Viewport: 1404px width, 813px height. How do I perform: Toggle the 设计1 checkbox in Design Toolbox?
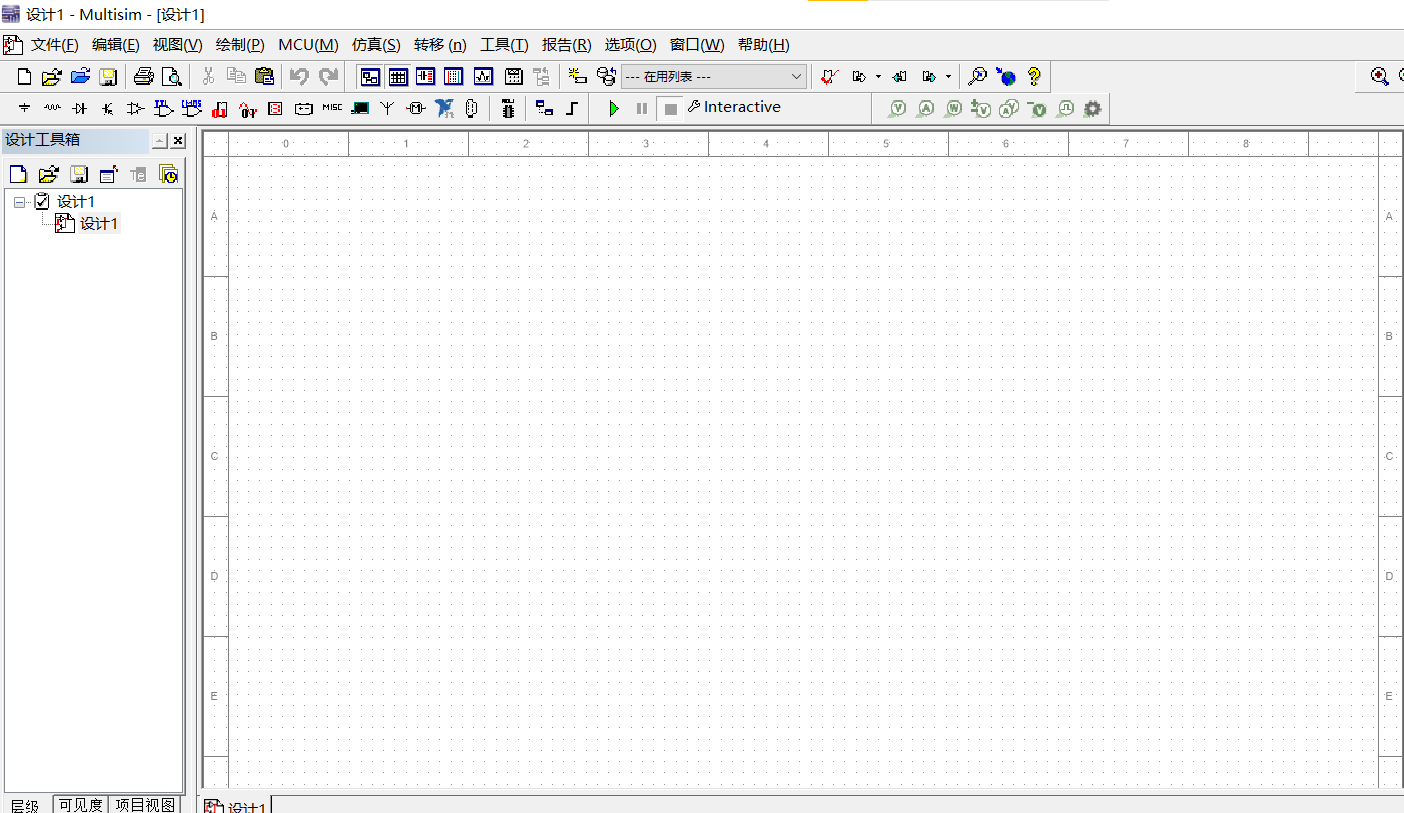(41, 201)
